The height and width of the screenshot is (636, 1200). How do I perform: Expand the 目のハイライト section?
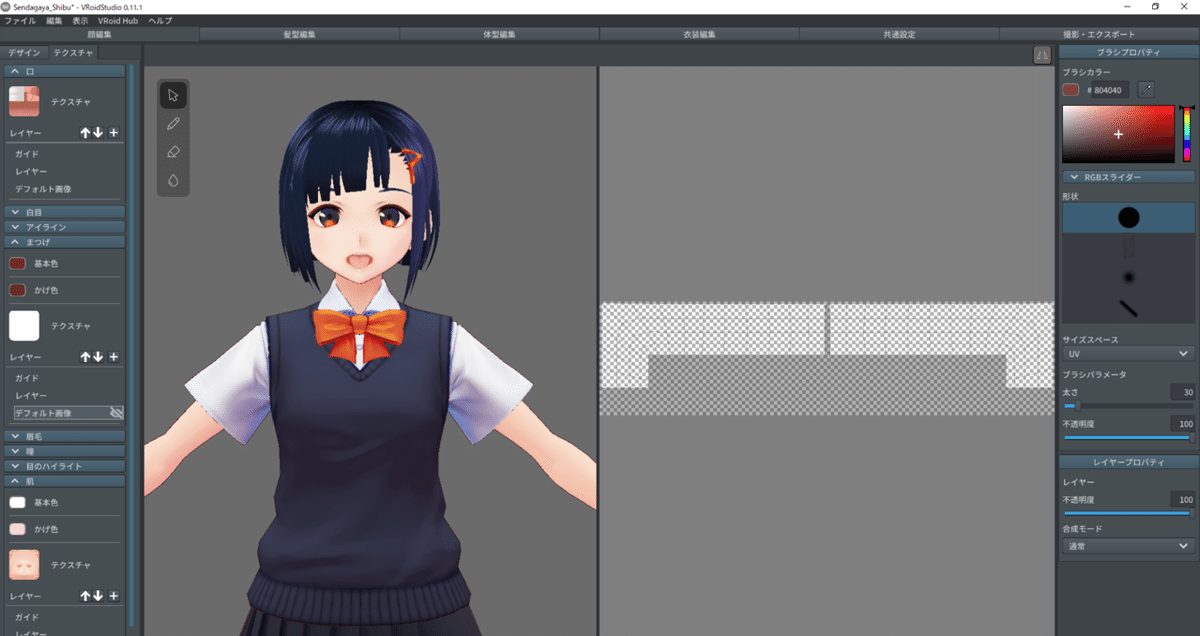pos(65,466)
